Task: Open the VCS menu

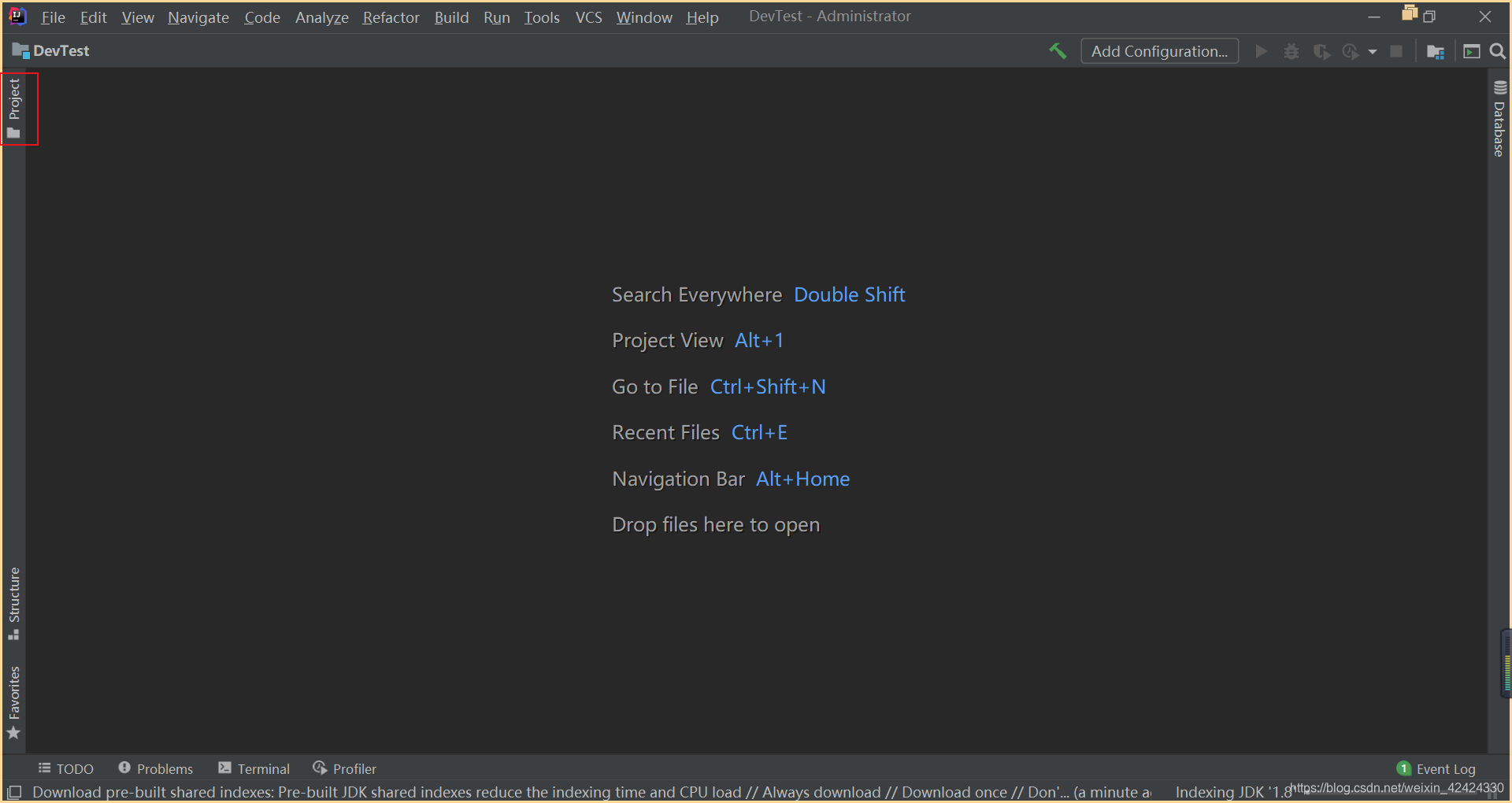Action: [588, 17]
